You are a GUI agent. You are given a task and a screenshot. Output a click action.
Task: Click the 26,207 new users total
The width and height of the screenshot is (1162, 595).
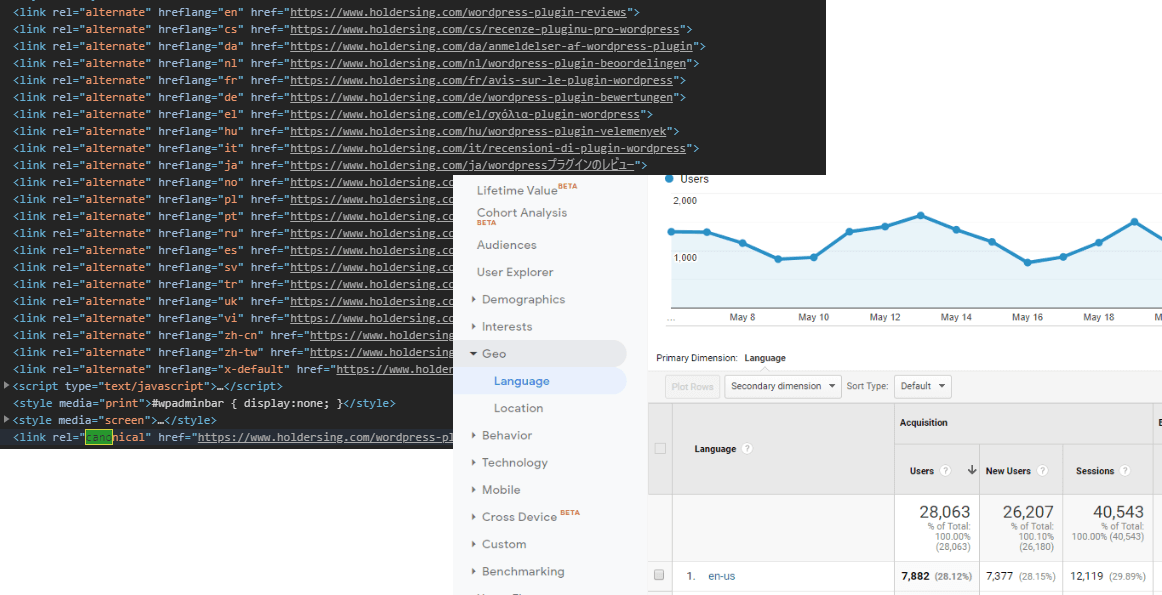[1029, 512]
